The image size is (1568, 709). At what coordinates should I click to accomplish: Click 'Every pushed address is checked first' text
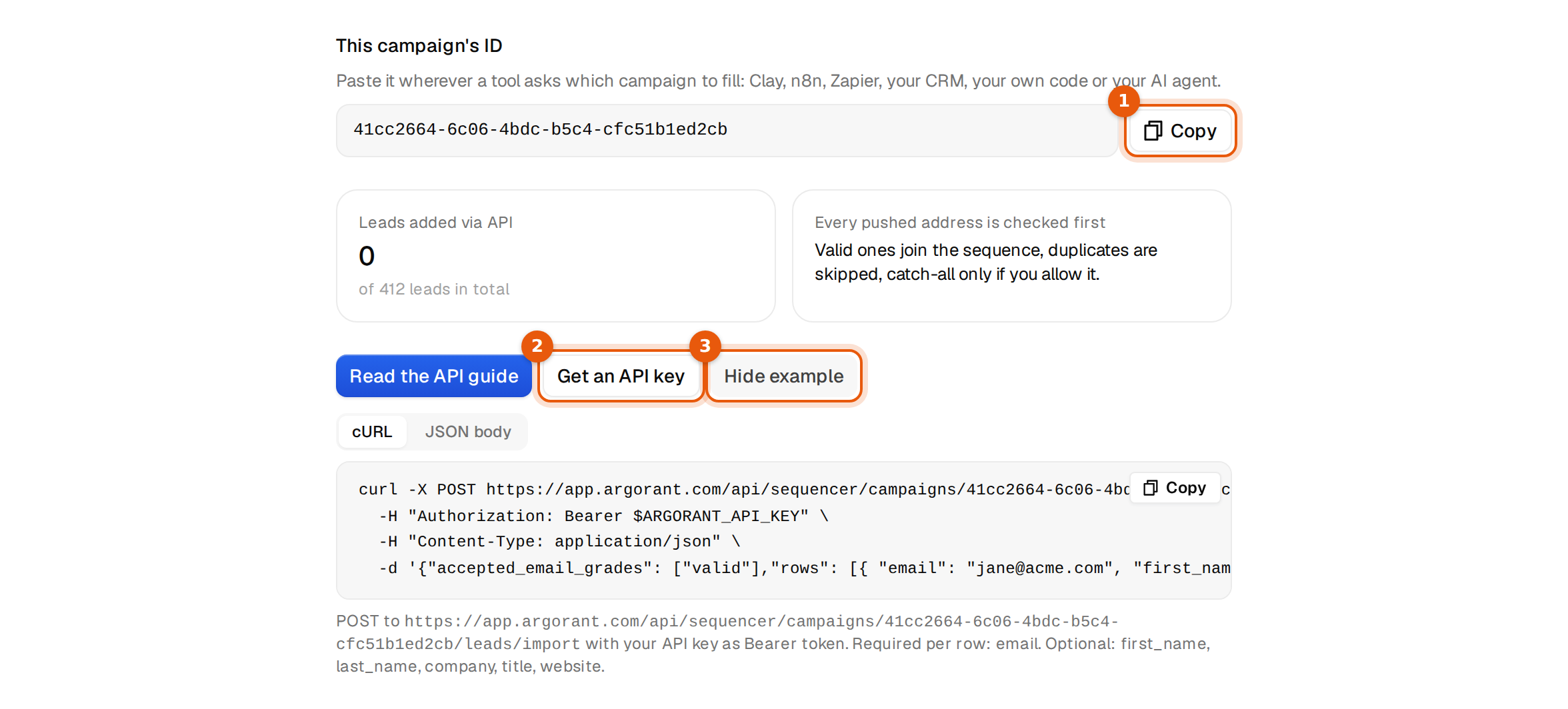959,223
